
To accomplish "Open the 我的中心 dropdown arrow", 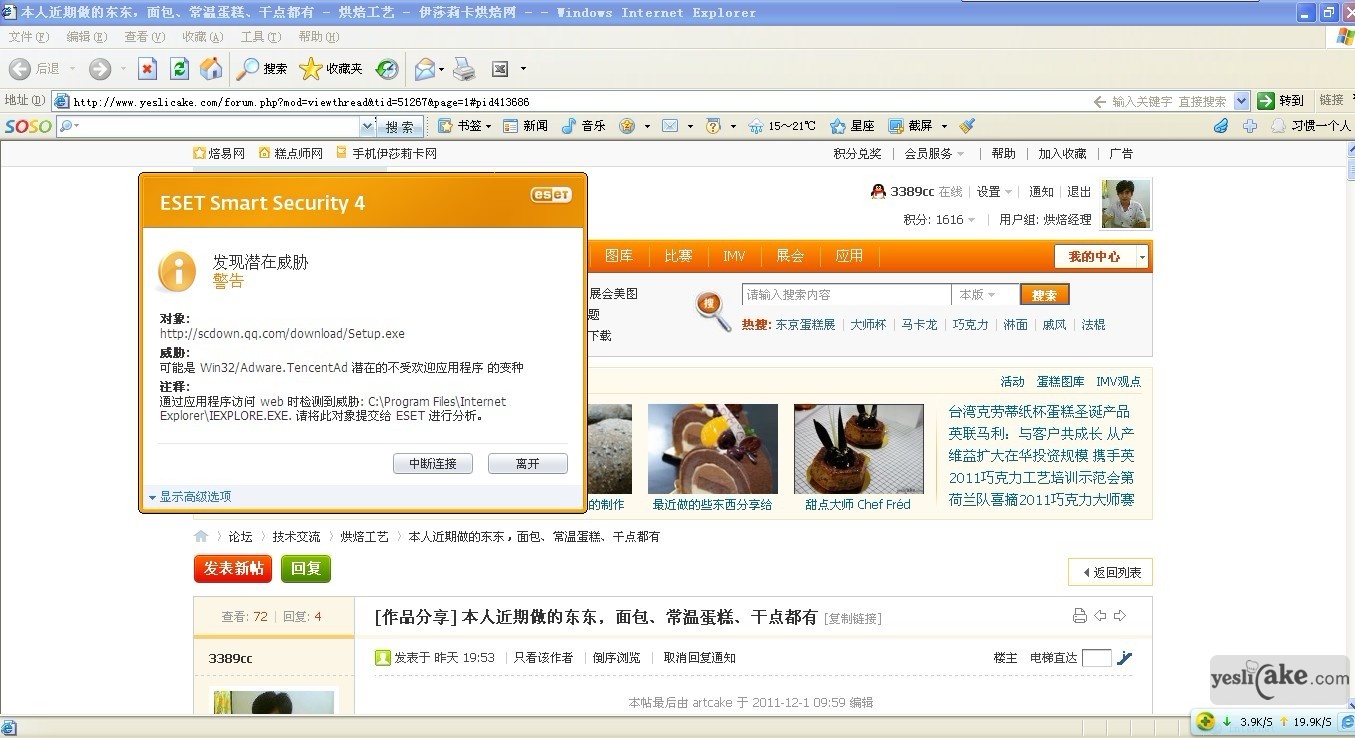I will (1142, 257).
